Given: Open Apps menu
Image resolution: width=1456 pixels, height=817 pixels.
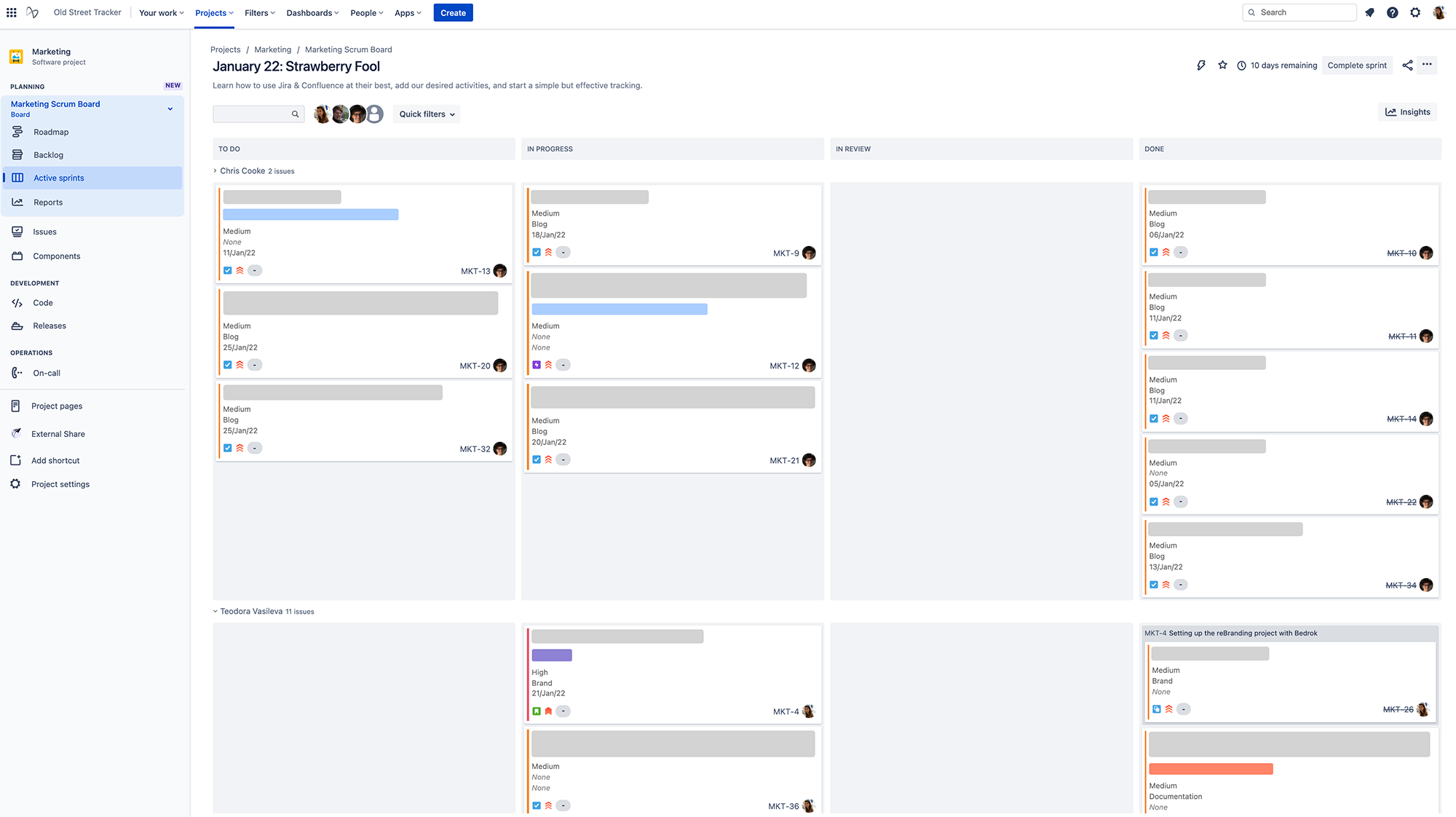Looking at the screenshot, I should 408,13.
